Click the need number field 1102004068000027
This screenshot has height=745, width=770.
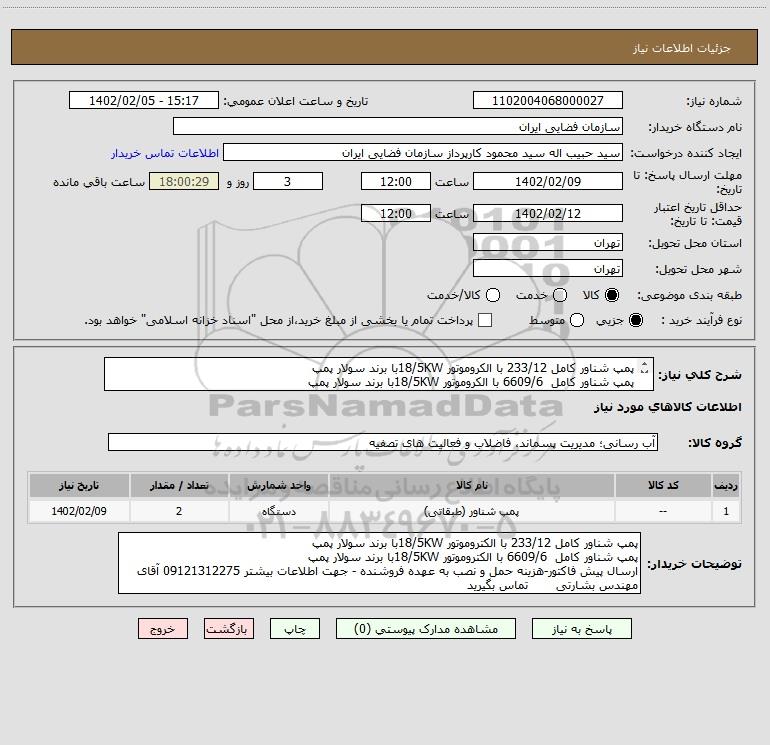pyautogui.click(x=548, y=100)
